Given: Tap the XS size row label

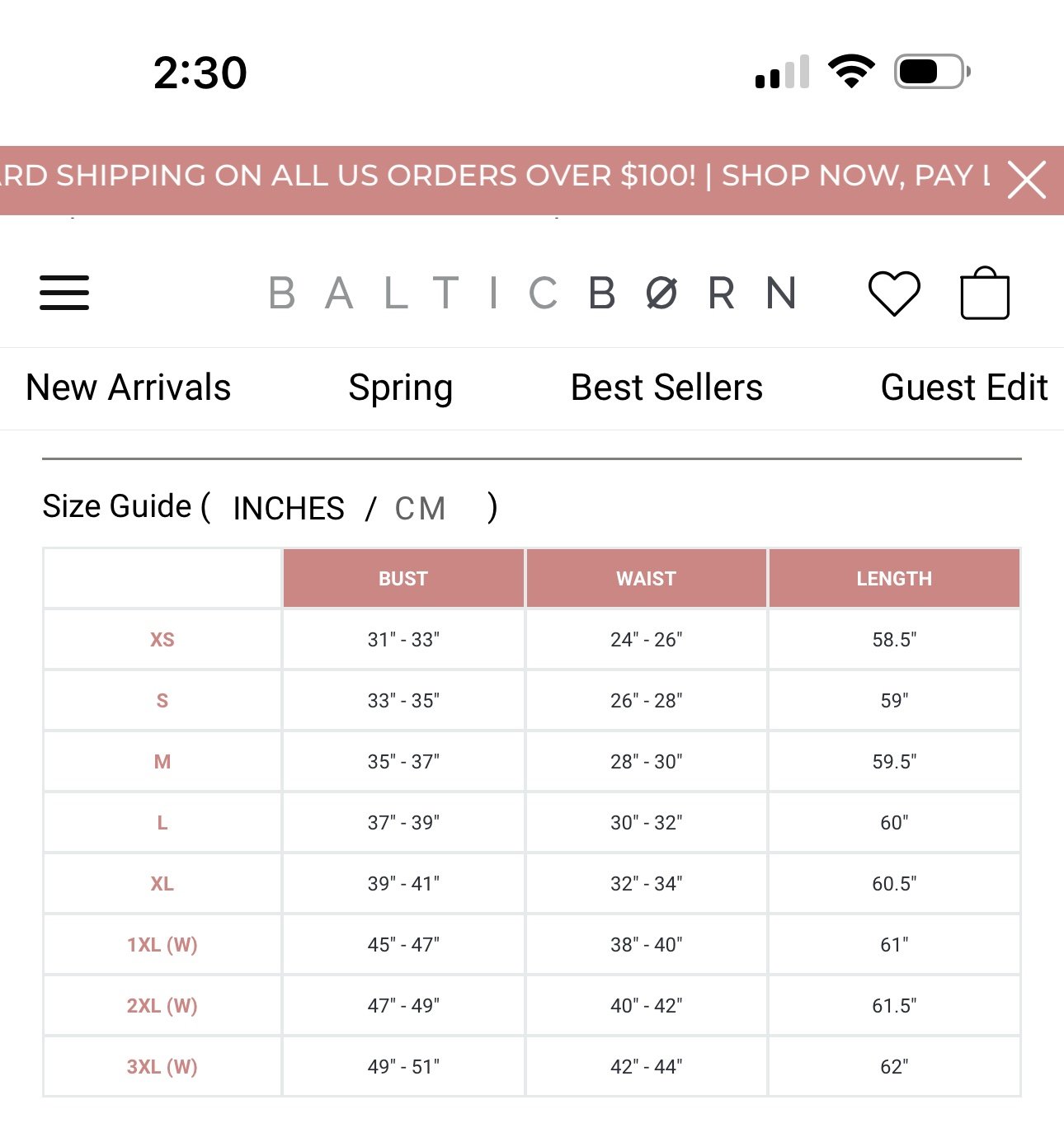Looking at the screenshot, I should point(162,640).
